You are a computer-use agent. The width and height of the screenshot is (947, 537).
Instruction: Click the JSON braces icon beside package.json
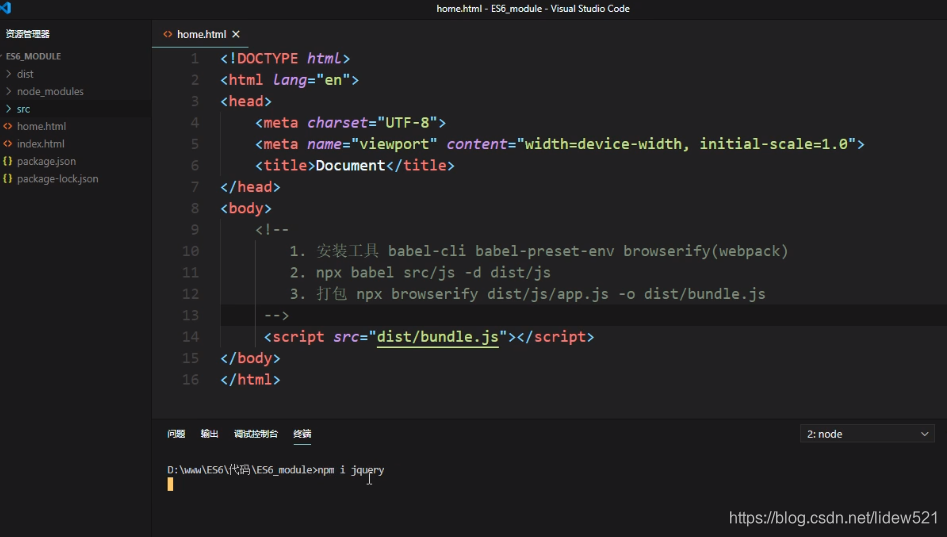(7, 161)
